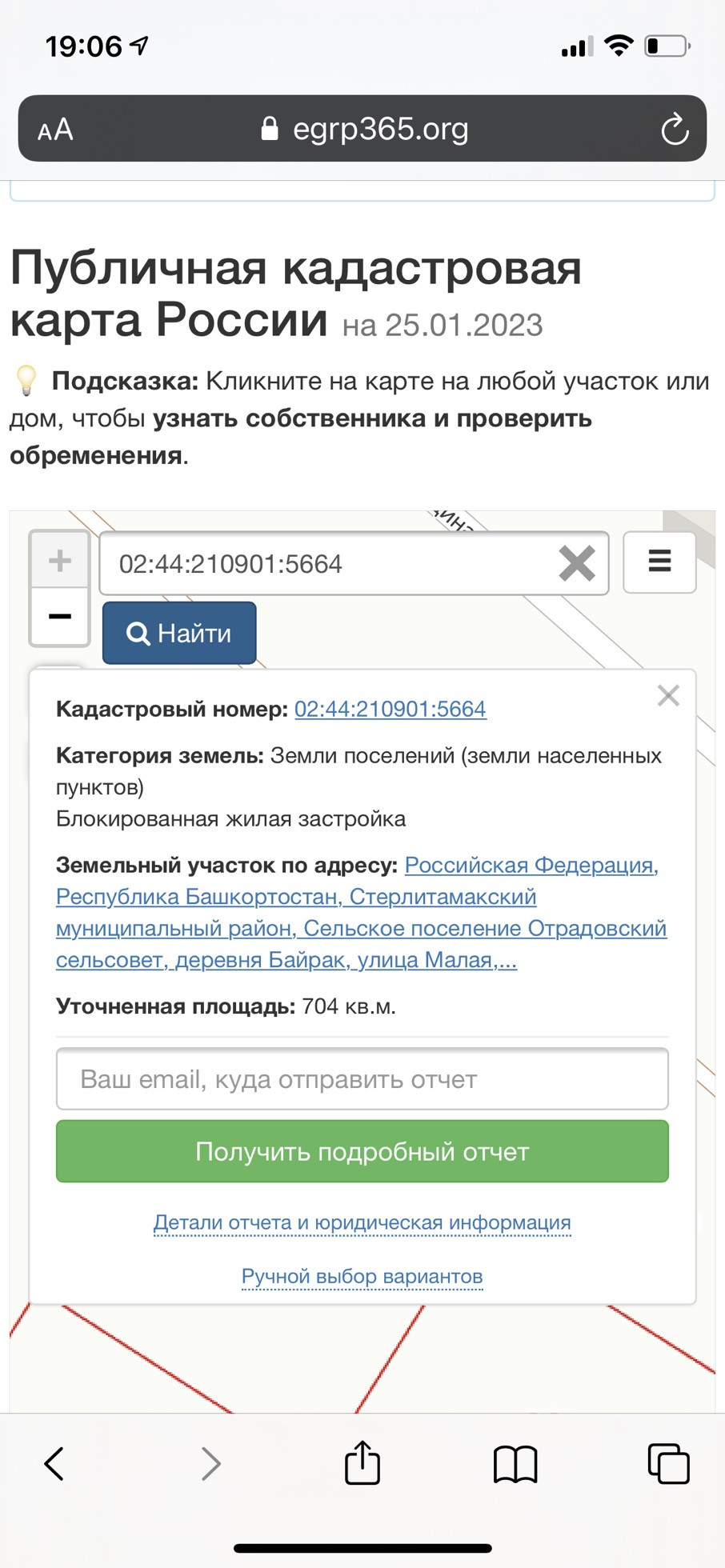
Task: Clear the cadastral number search field
Action: click(x=577, y=563)
